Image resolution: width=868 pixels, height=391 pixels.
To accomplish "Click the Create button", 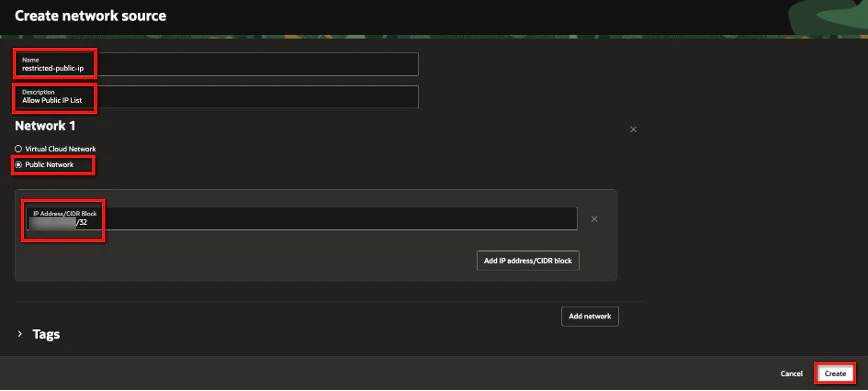I will (x=835, y=374).
